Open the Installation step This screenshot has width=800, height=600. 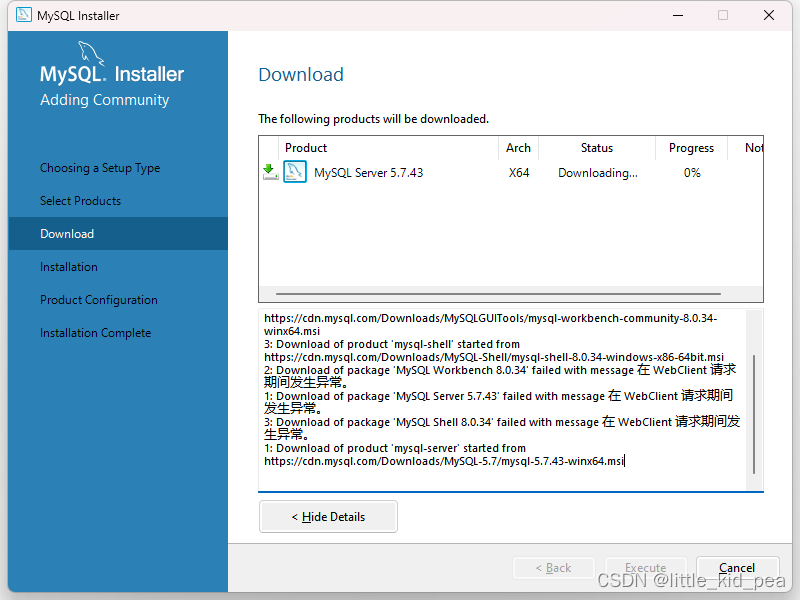(x=69, y=267)
